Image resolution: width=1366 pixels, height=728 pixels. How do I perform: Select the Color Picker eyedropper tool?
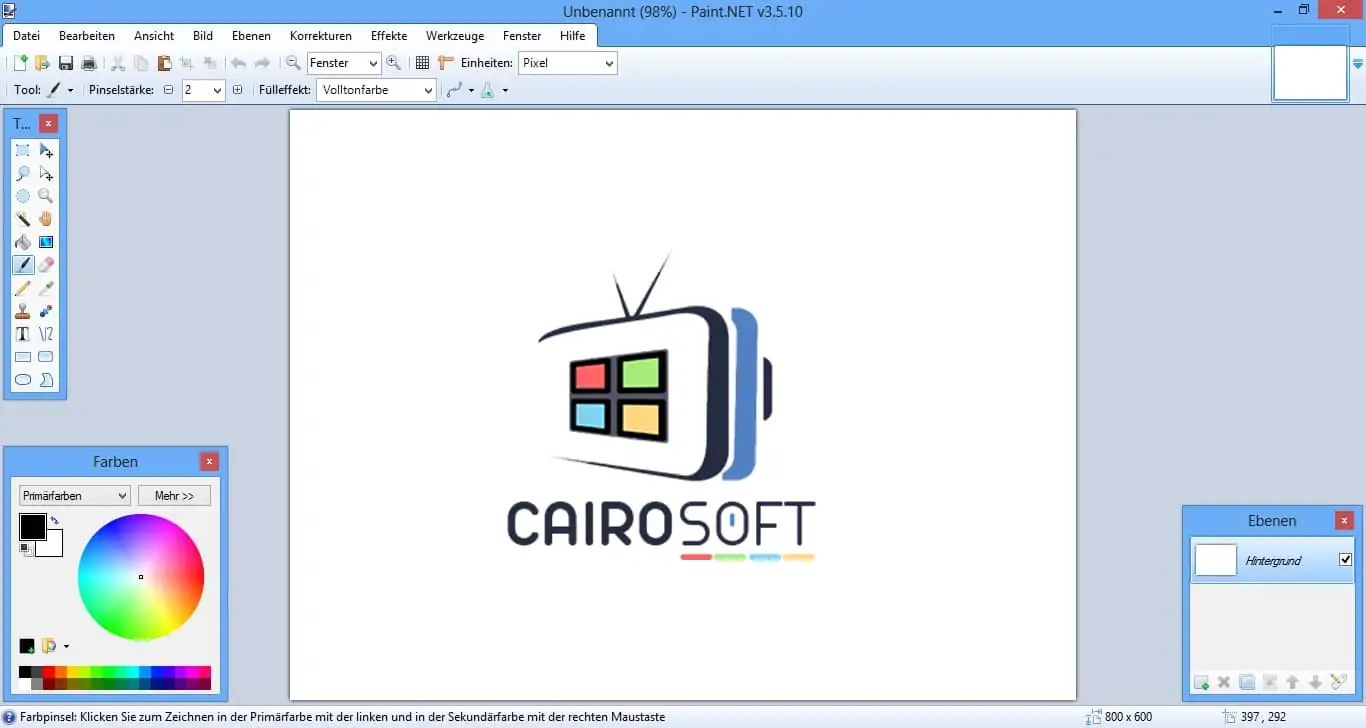(x=46, y=288)
